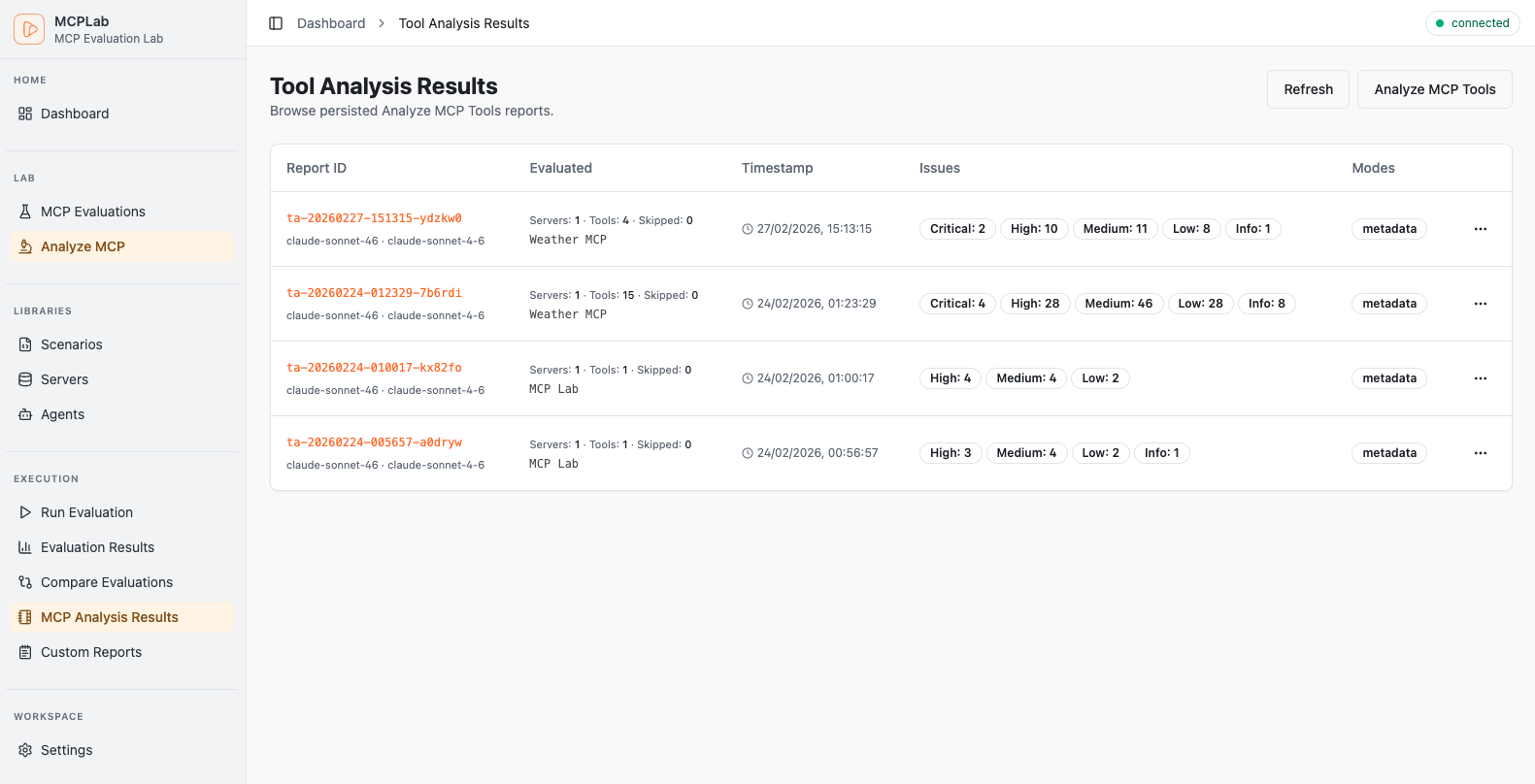
Task: Open Agents robot icon
Action: pyautogui.click(x=25, y=414)
